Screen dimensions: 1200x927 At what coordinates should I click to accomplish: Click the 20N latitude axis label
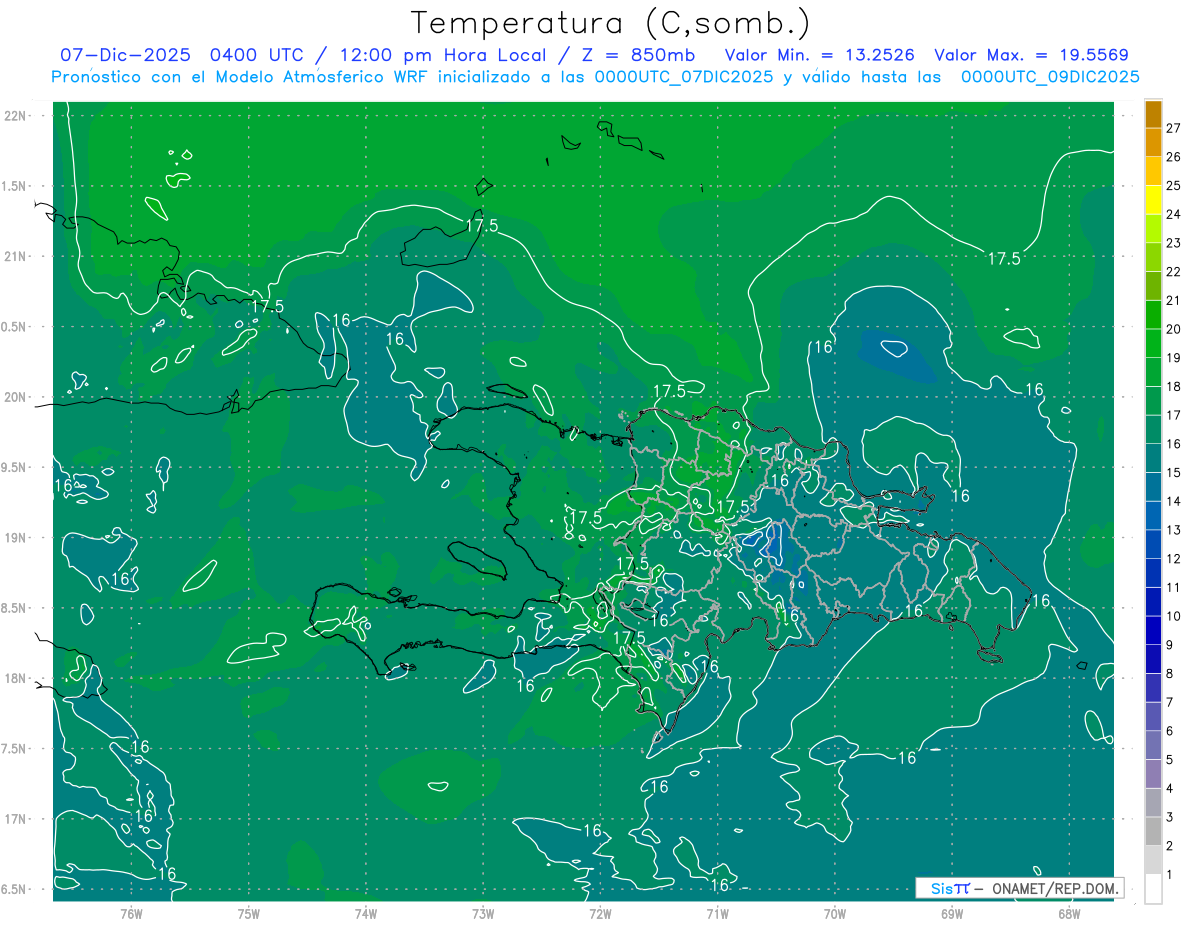point(17,397)
